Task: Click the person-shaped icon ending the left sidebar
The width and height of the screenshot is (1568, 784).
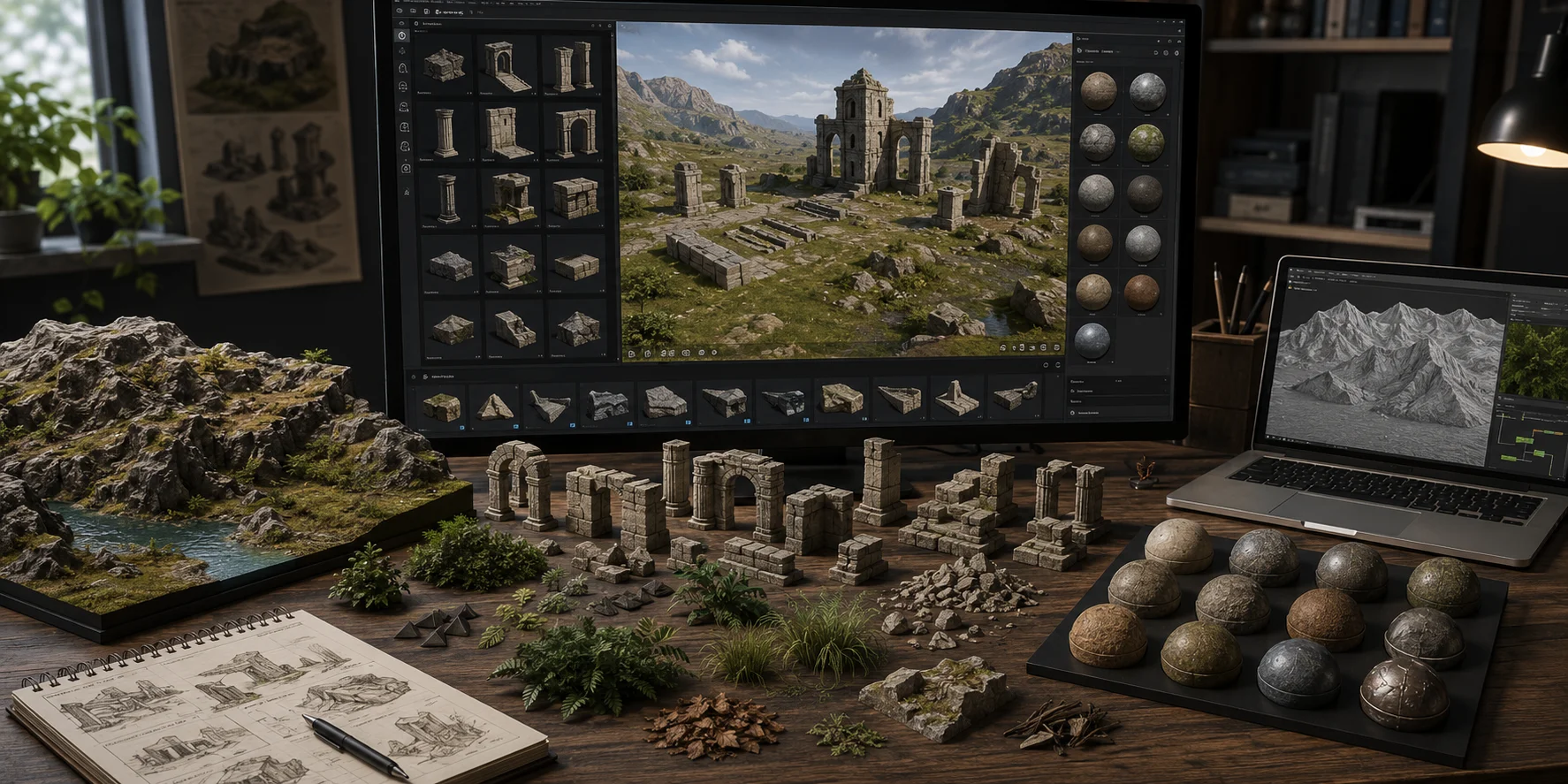Action: 406,191
